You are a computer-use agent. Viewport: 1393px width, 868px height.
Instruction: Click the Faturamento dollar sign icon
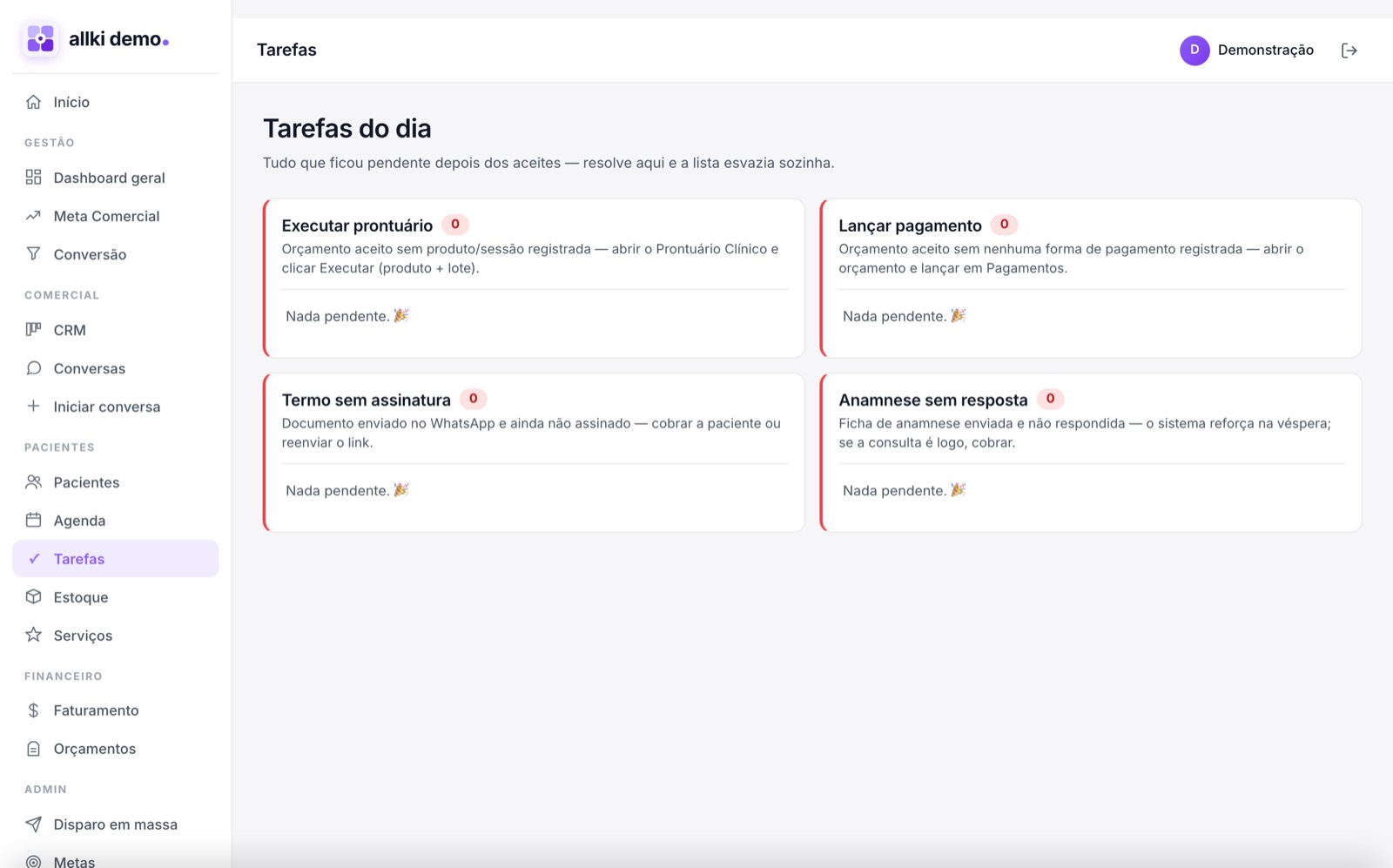click(33, 710)
